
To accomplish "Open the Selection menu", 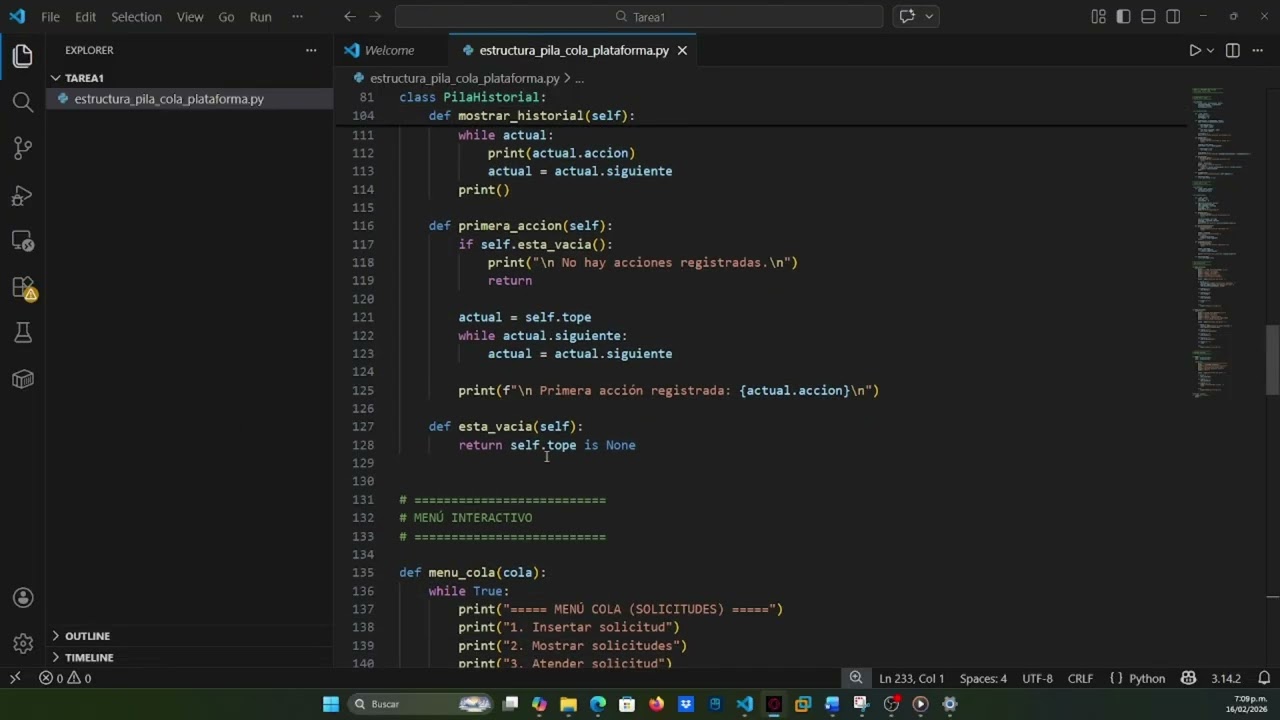I will (x=136, y=17).
